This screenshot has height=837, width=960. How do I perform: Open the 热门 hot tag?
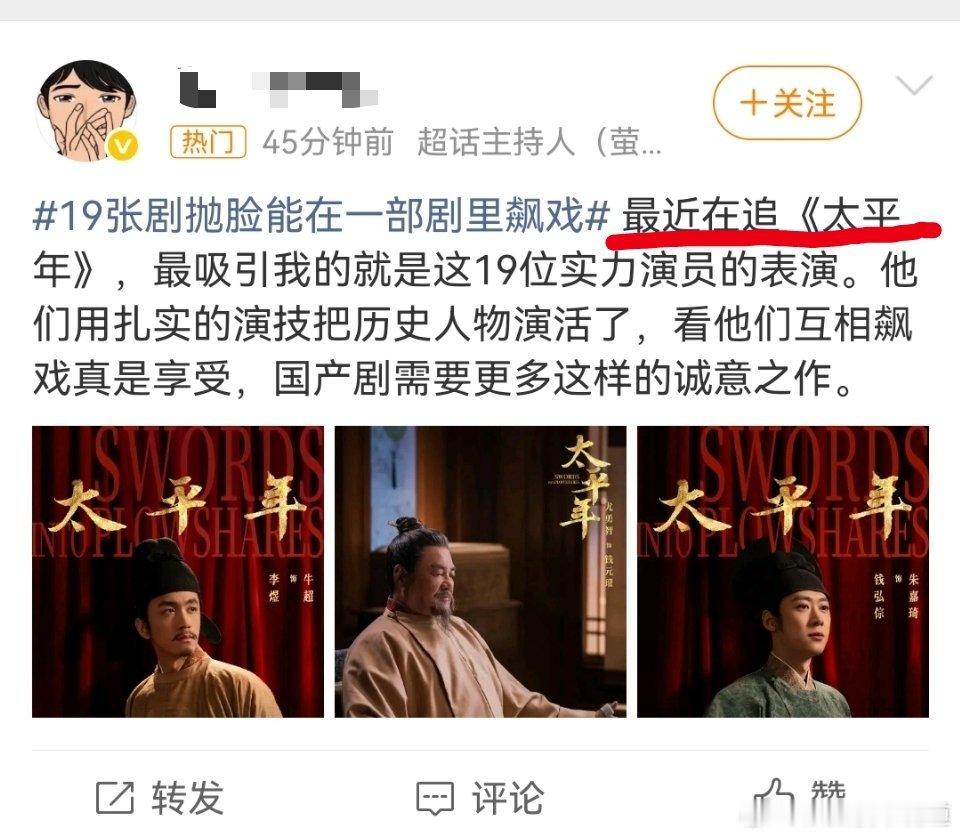coord(208,142)
